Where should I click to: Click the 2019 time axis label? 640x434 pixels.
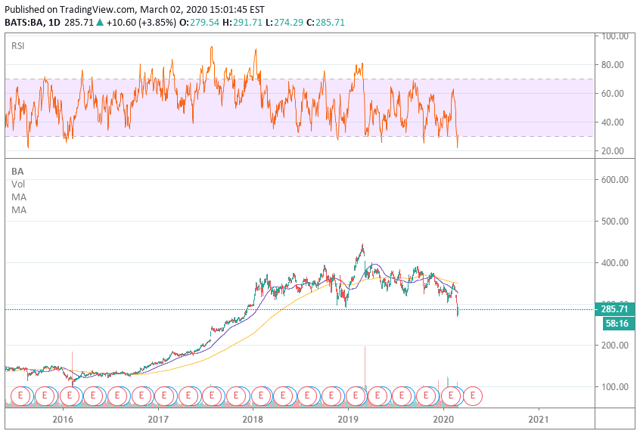[348, 419]
